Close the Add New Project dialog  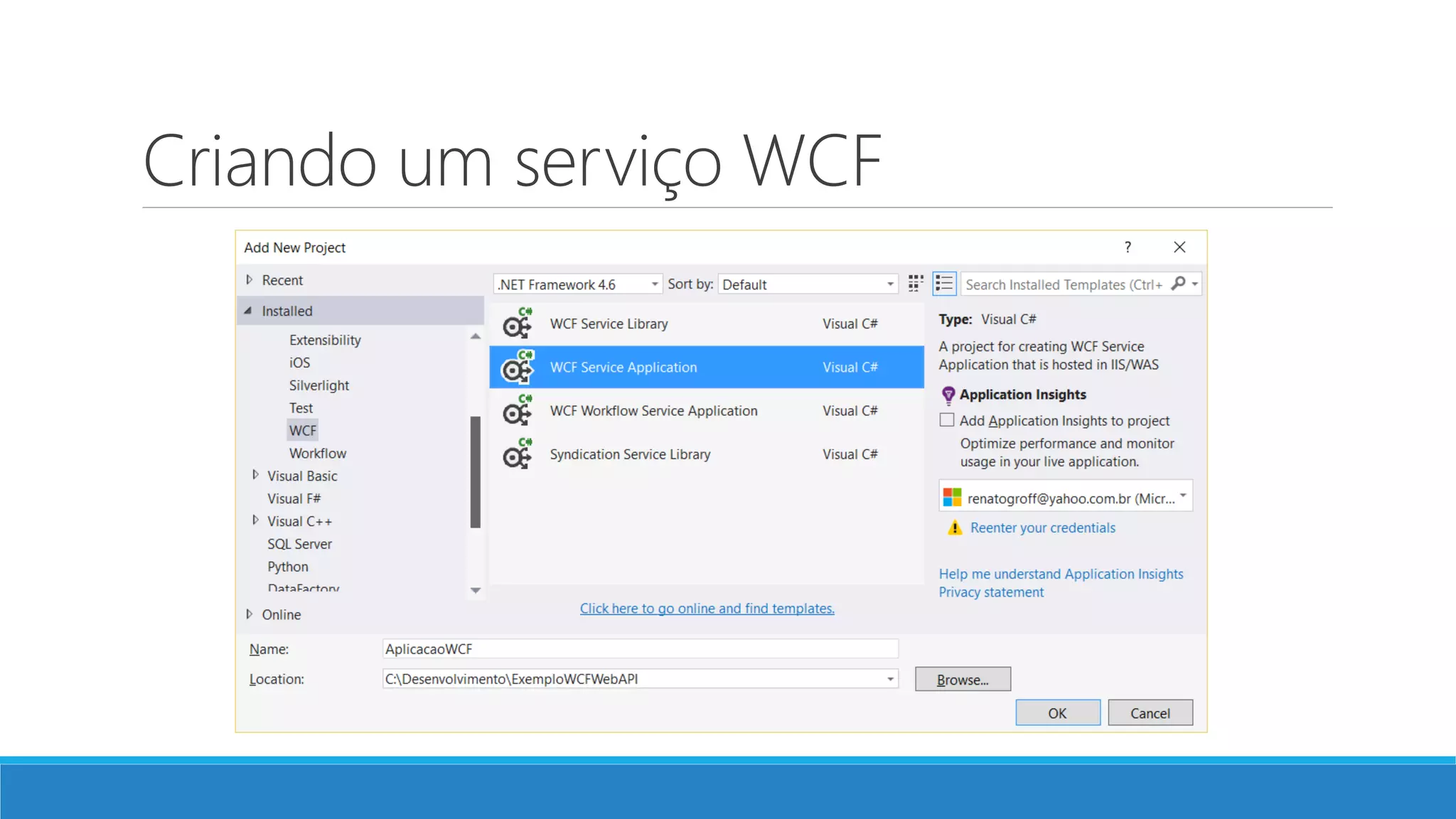click(x=1179, y=247)
